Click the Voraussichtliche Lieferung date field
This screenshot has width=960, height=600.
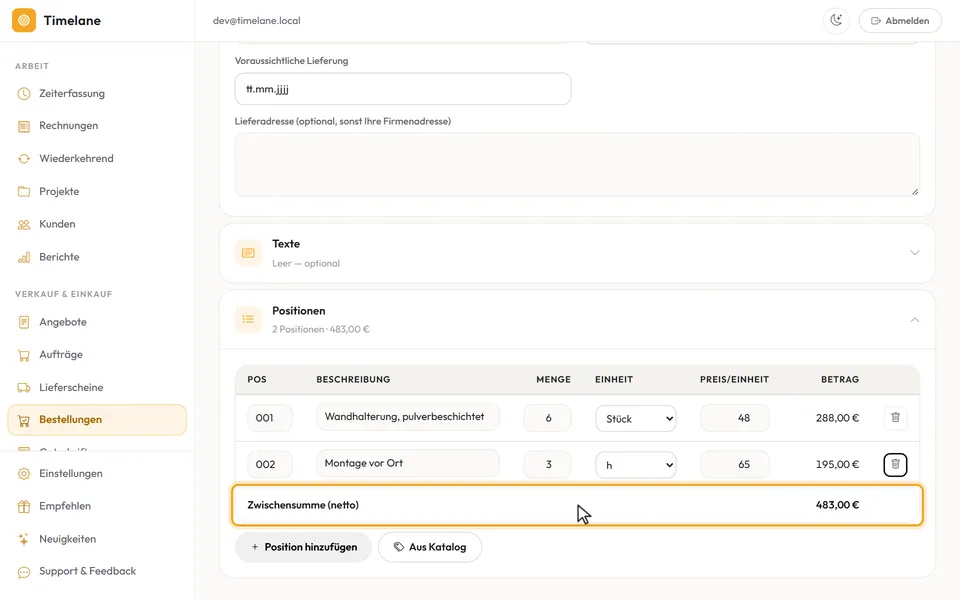pos(403,89)
